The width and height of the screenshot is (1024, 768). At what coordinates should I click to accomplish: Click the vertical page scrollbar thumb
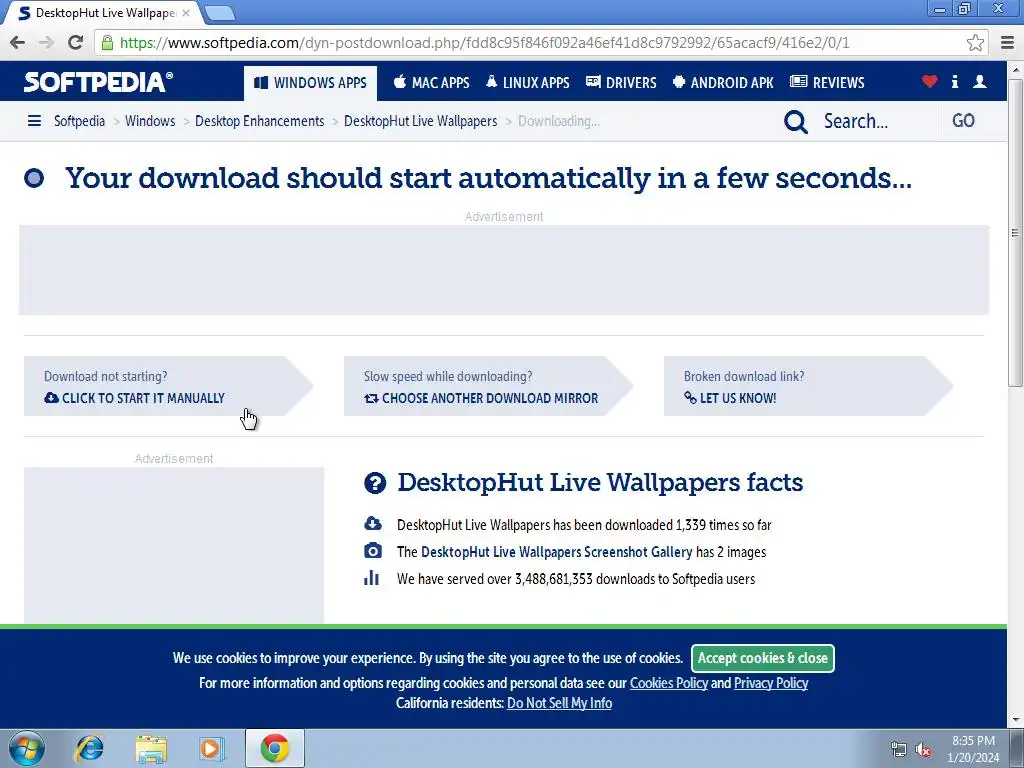pos(1015,232)
